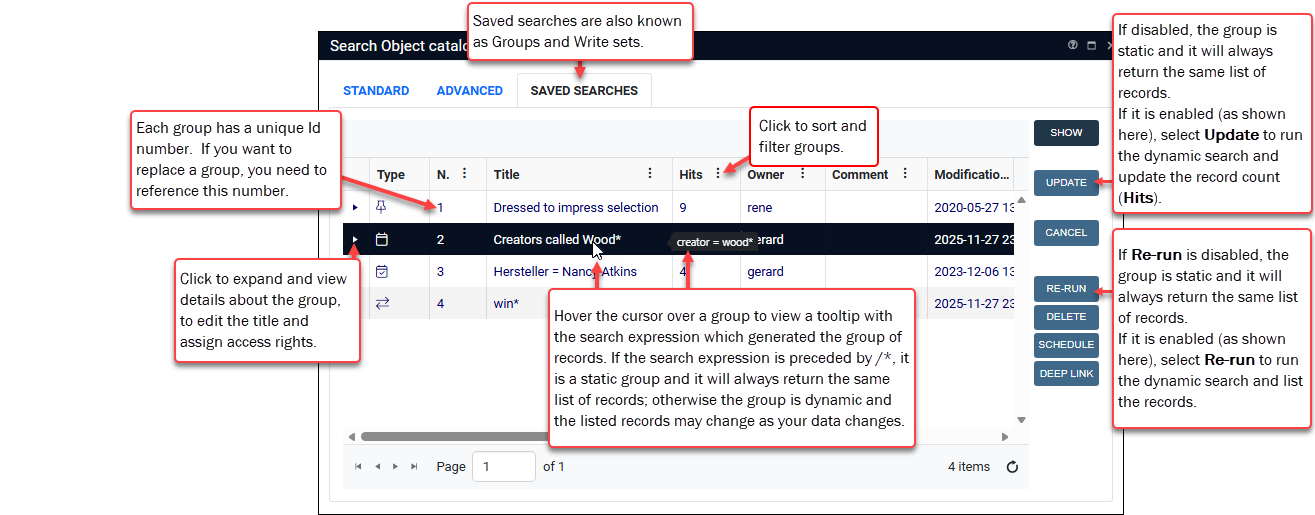
Task: Click the Re-run button
Action: pos(1066,288)
